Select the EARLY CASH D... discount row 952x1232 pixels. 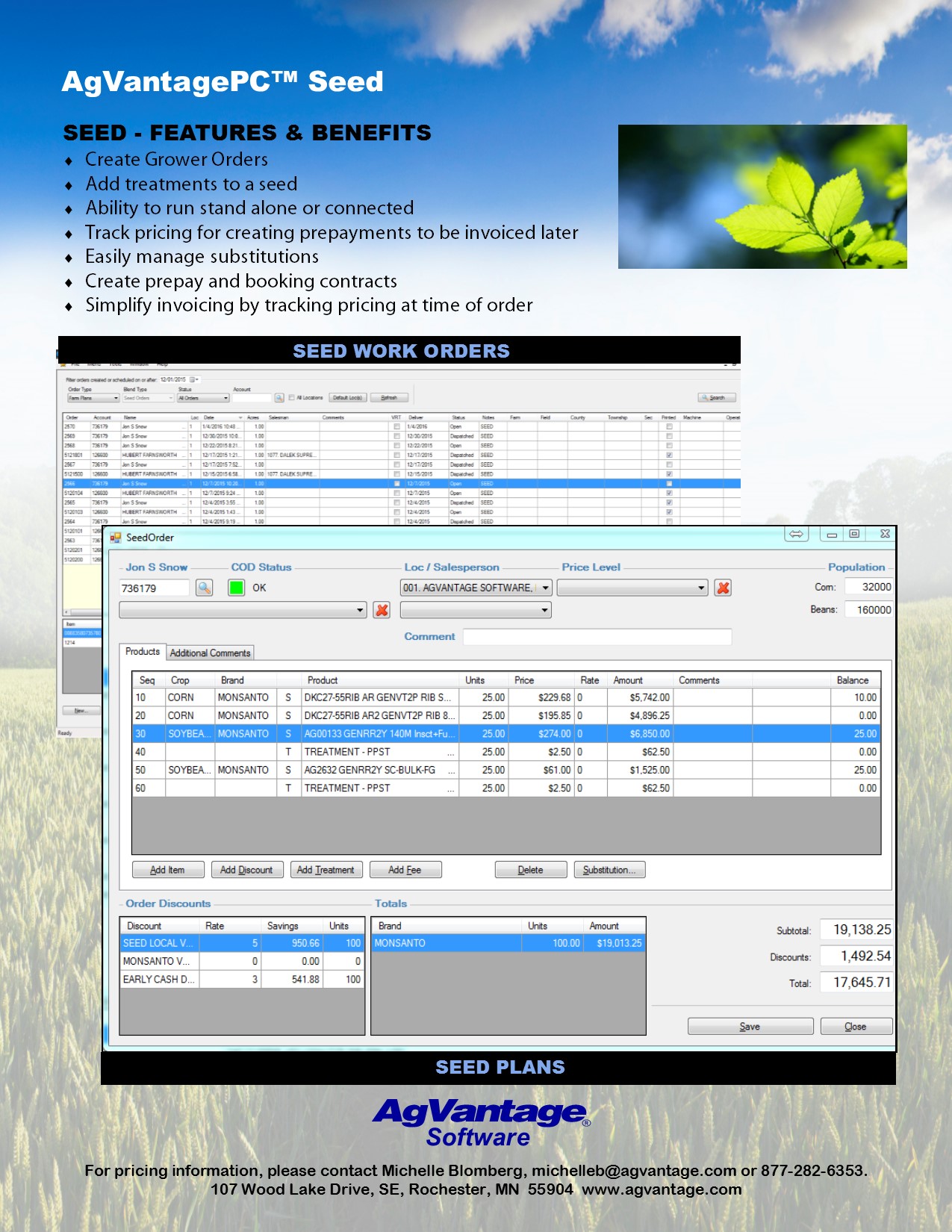242,979
